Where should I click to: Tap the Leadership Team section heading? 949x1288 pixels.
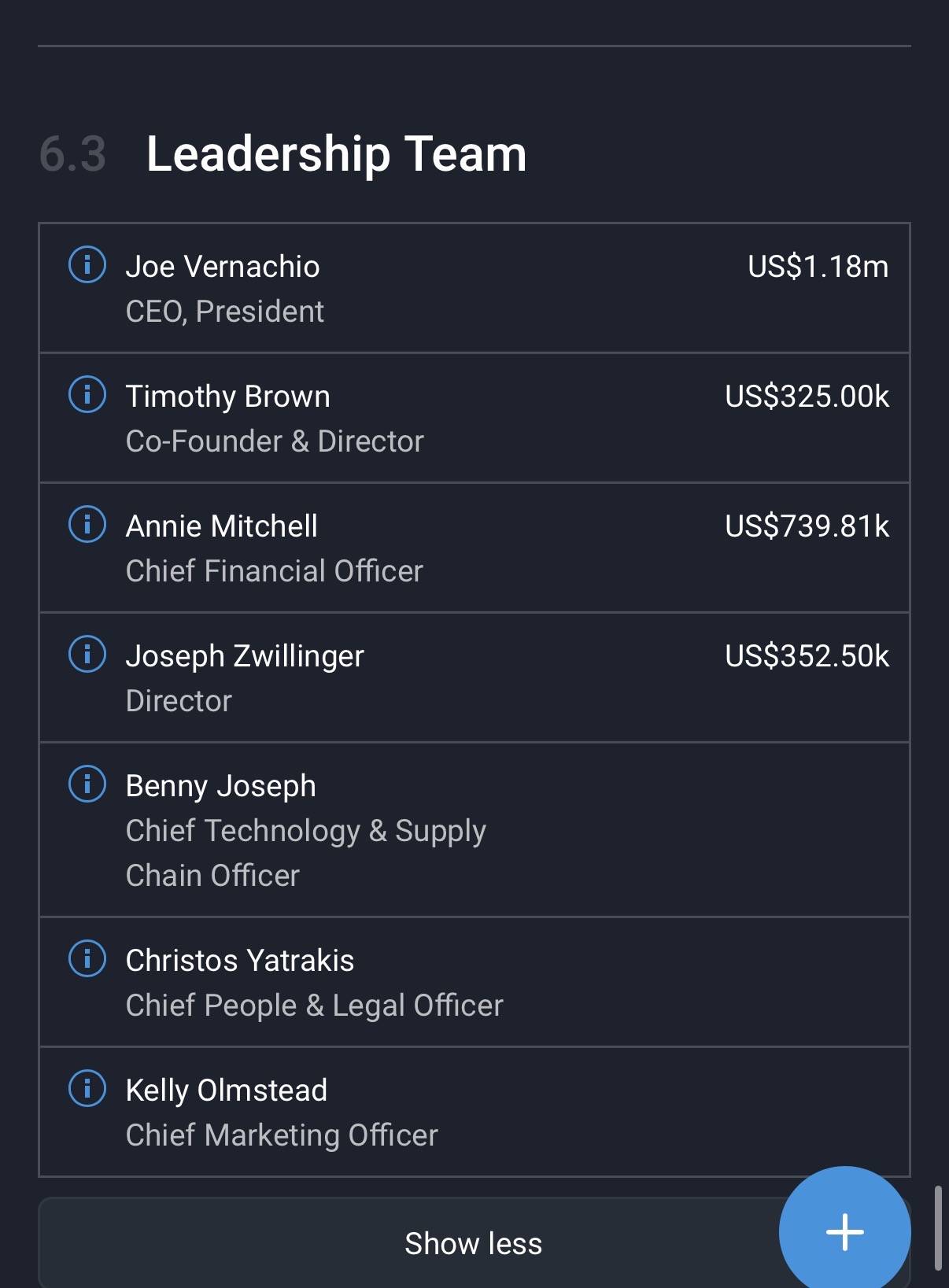336,153
